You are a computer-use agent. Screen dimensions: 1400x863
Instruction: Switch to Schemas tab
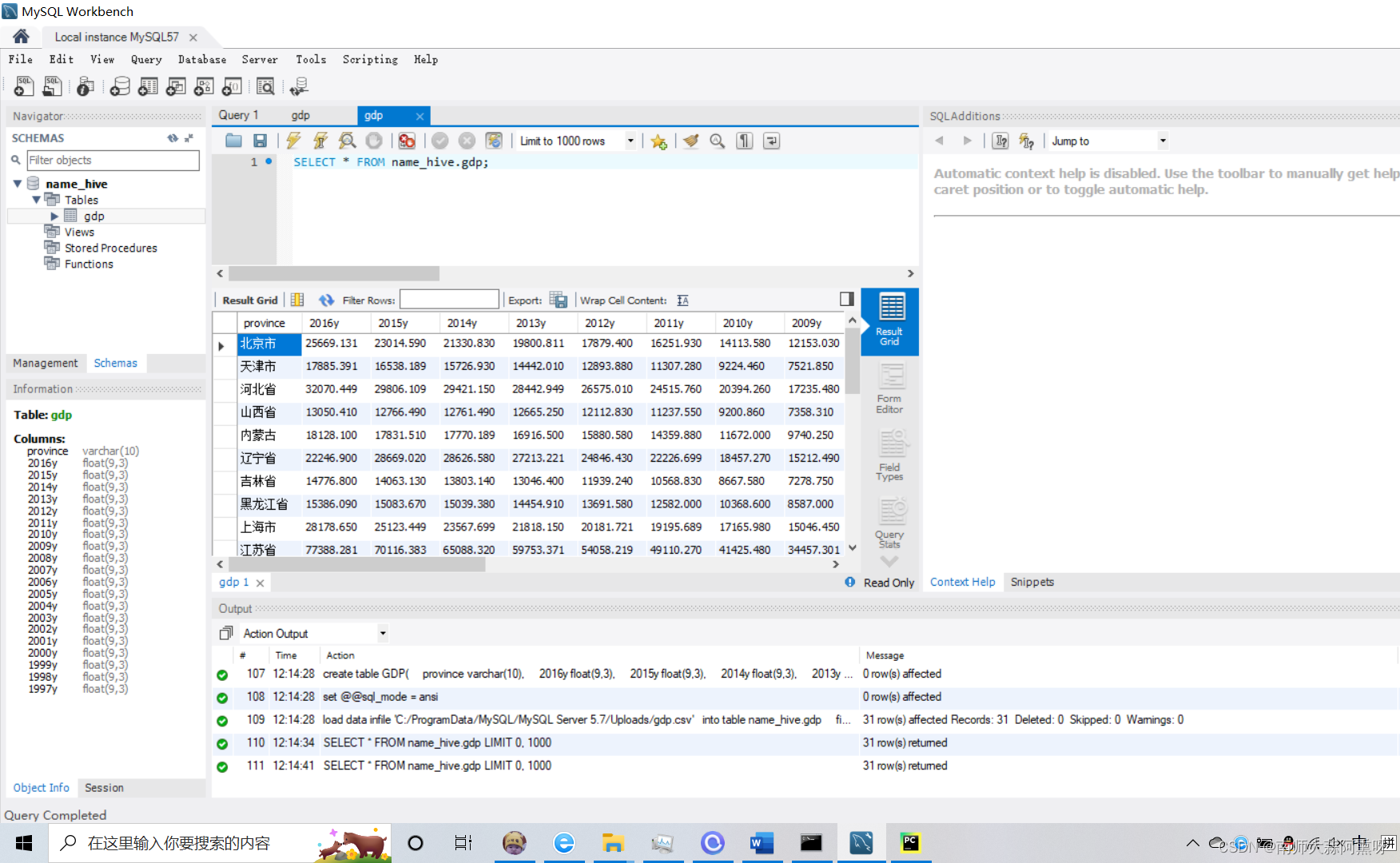pos(116,363)
